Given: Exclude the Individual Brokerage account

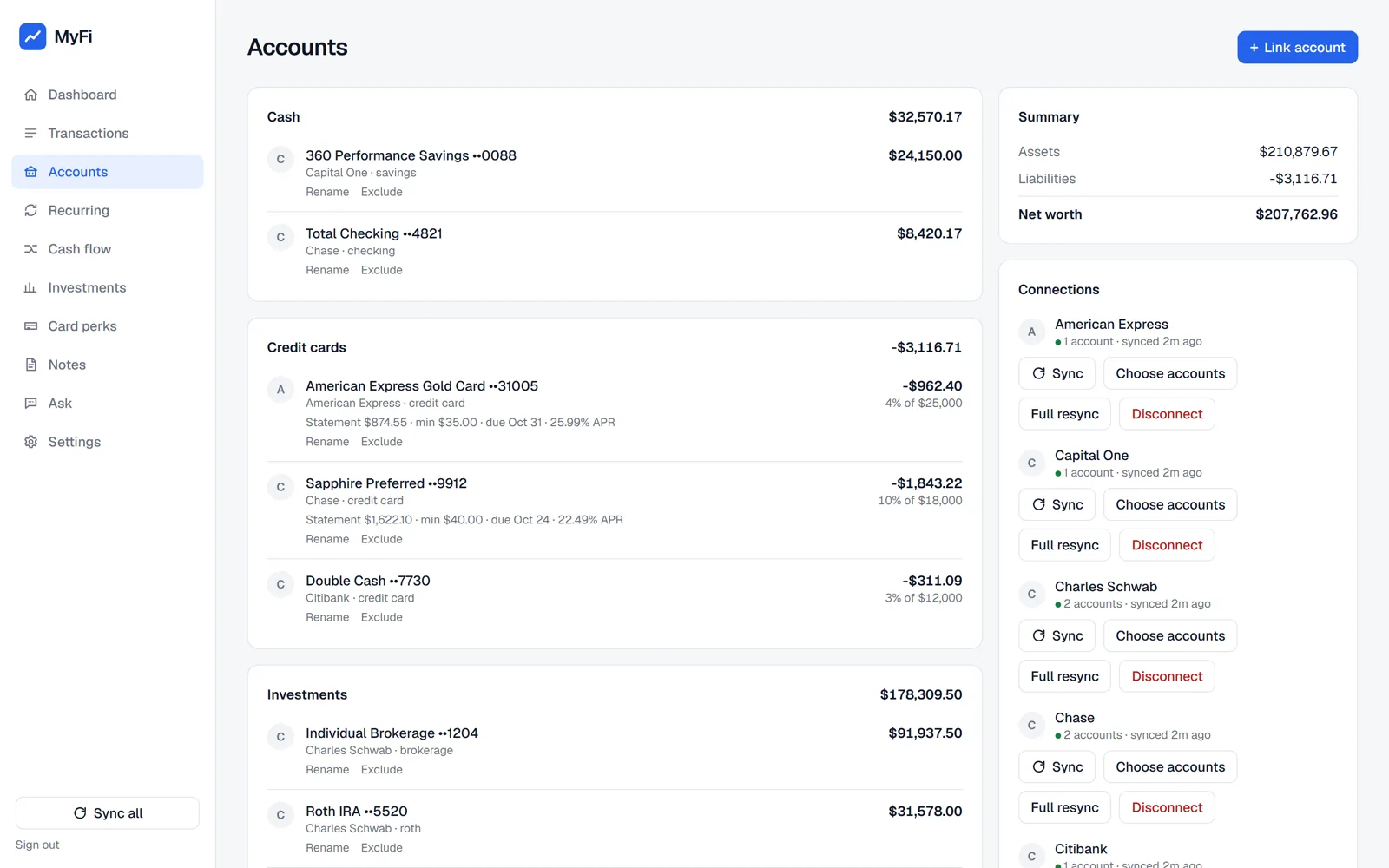Looking at the screenshot, I should coord(382,770).
